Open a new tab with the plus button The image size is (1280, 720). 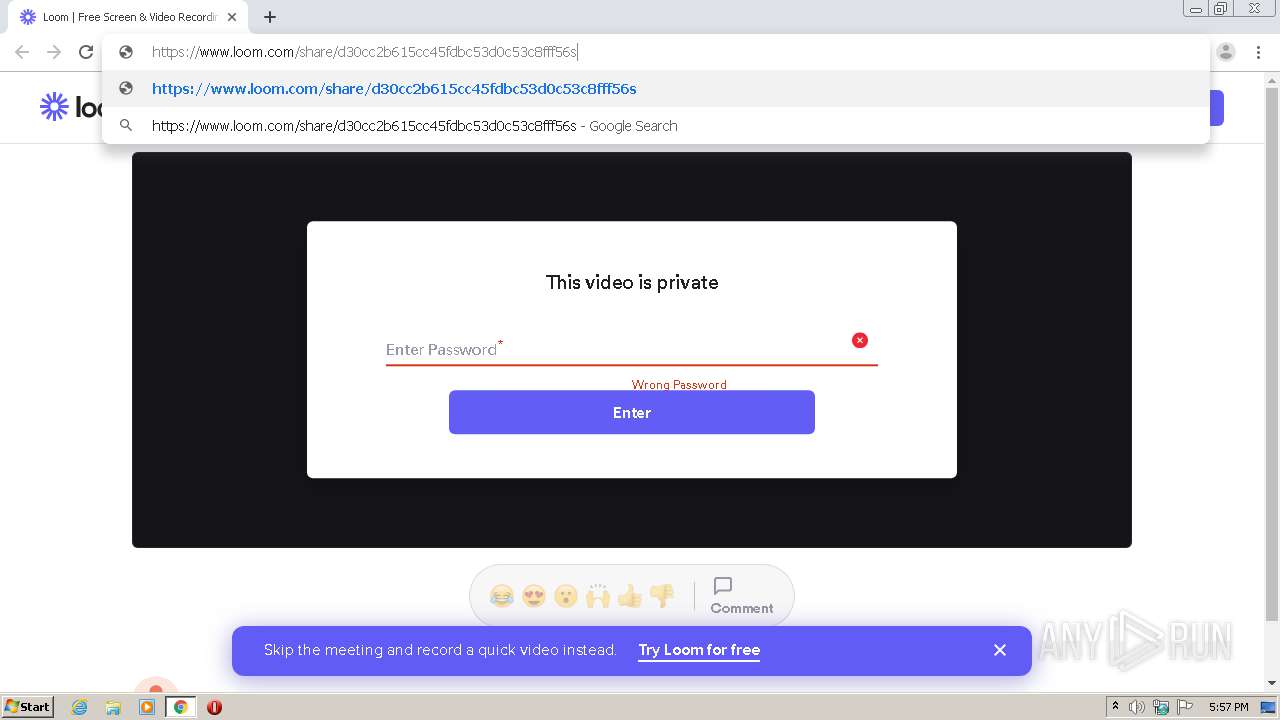(x=270, y=17)
